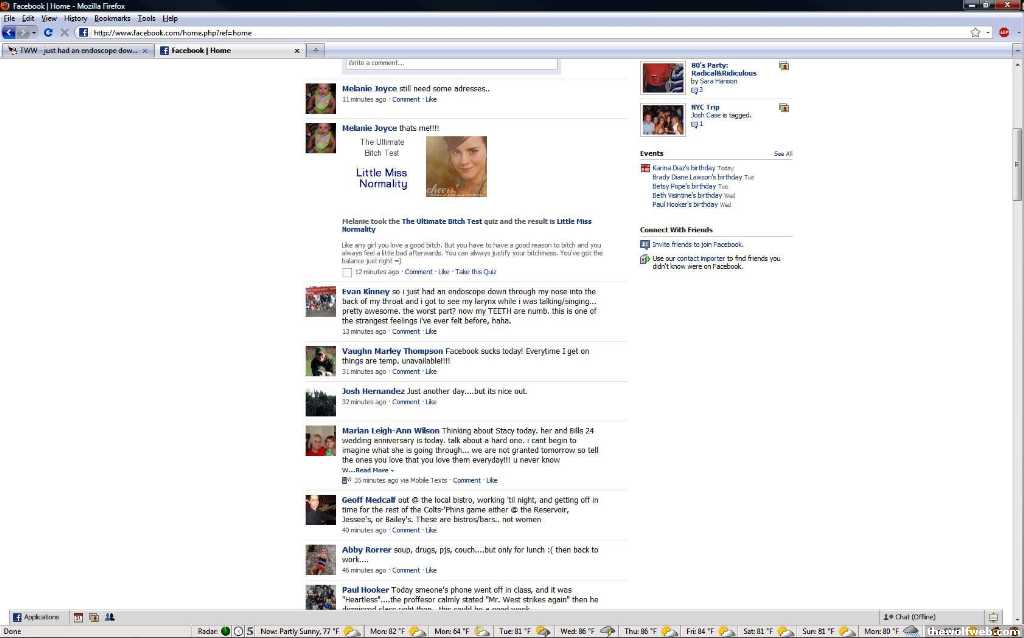The image size is (1024, 638).
Task: Click the contact importer icon
Action: (645, 259)
